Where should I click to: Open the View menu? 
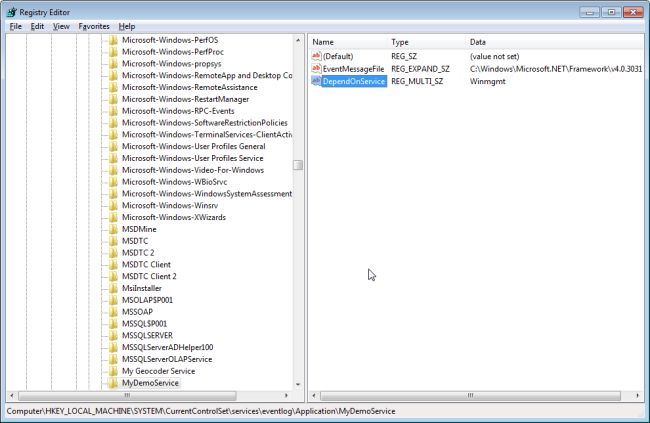(x=61, y=26)
